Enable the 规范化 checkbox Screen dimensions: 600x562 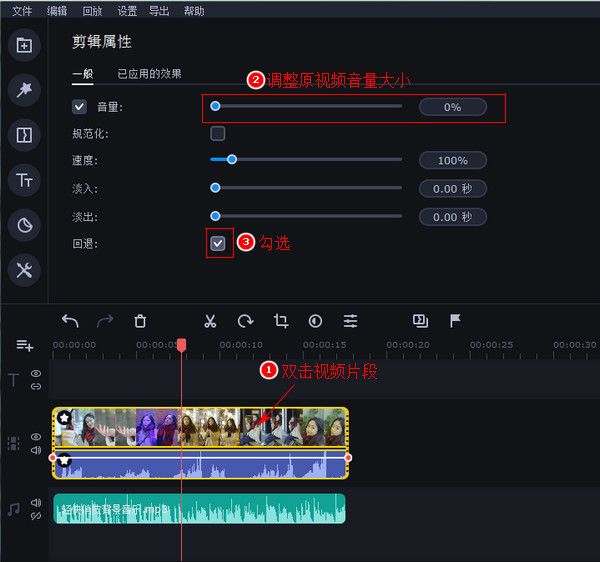218,134
